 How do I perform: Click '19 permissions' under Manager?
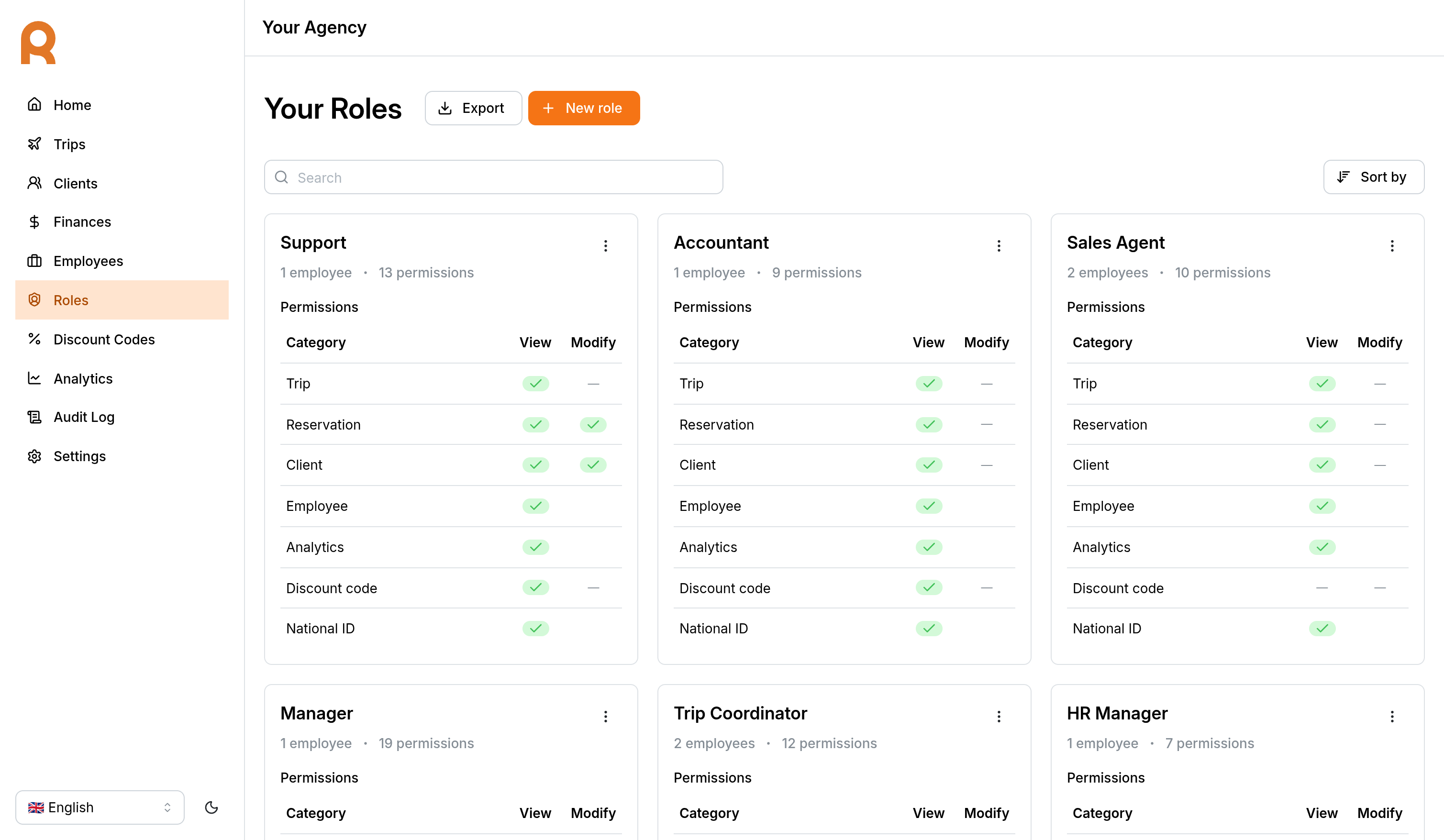426,743
